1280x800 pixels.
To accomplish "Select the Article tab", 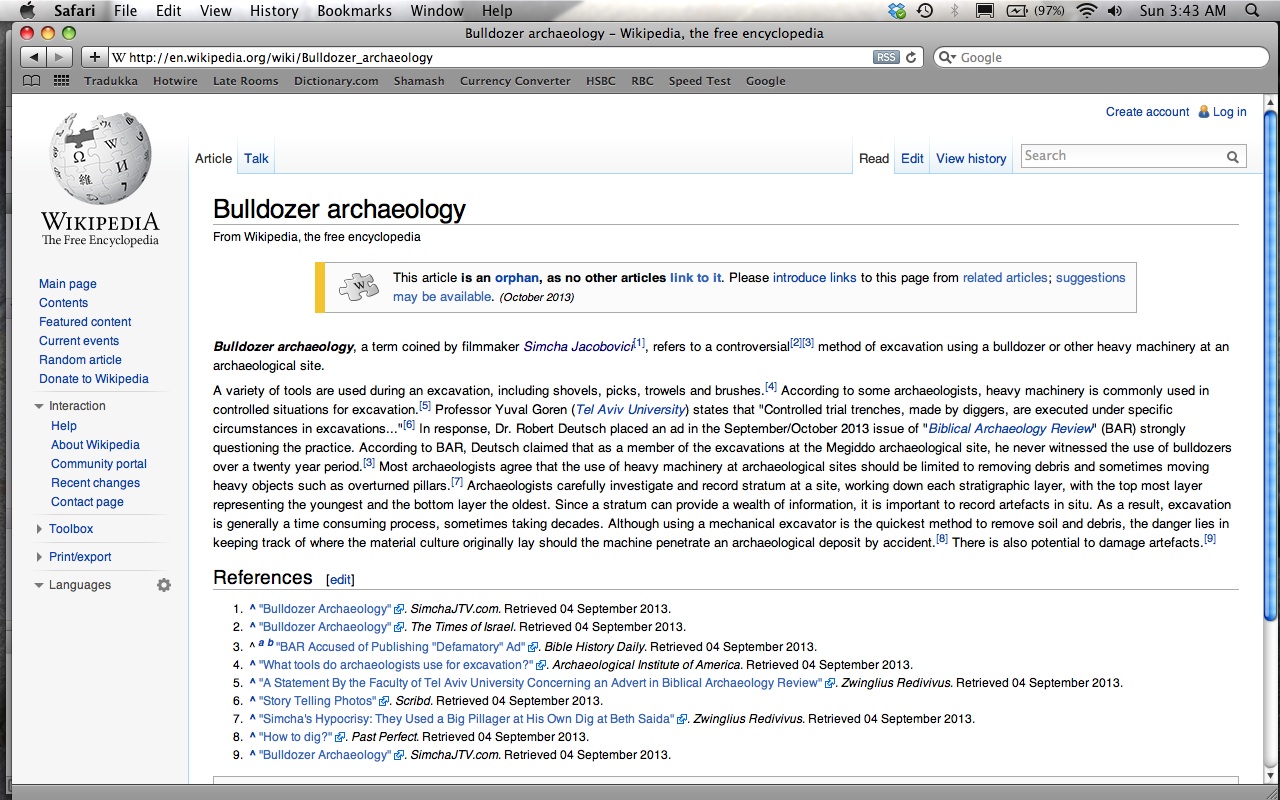I will 213,158.
